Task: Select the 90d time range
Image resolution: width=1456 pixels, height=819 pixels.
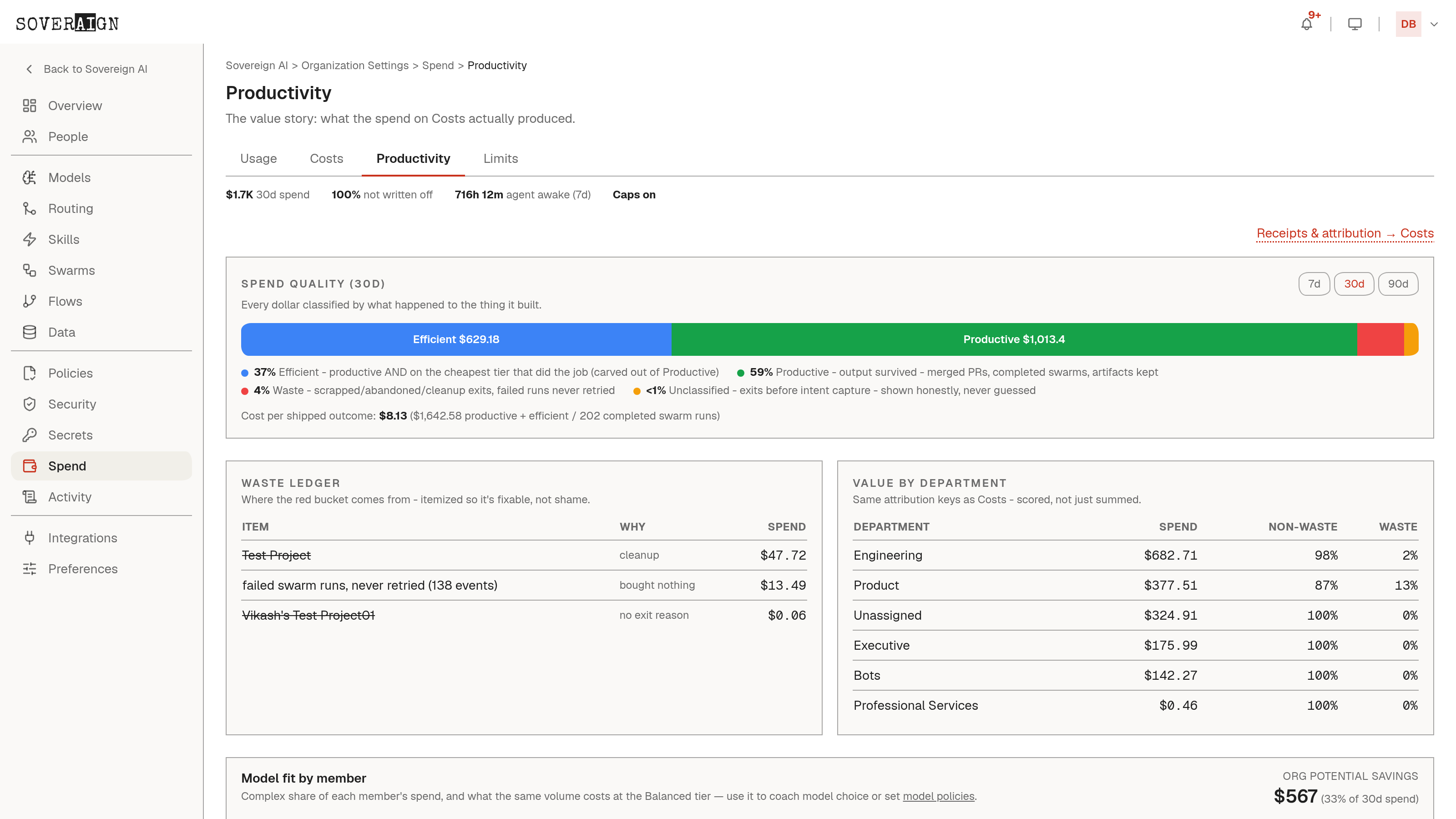Action: click(x=1398, y=284)
